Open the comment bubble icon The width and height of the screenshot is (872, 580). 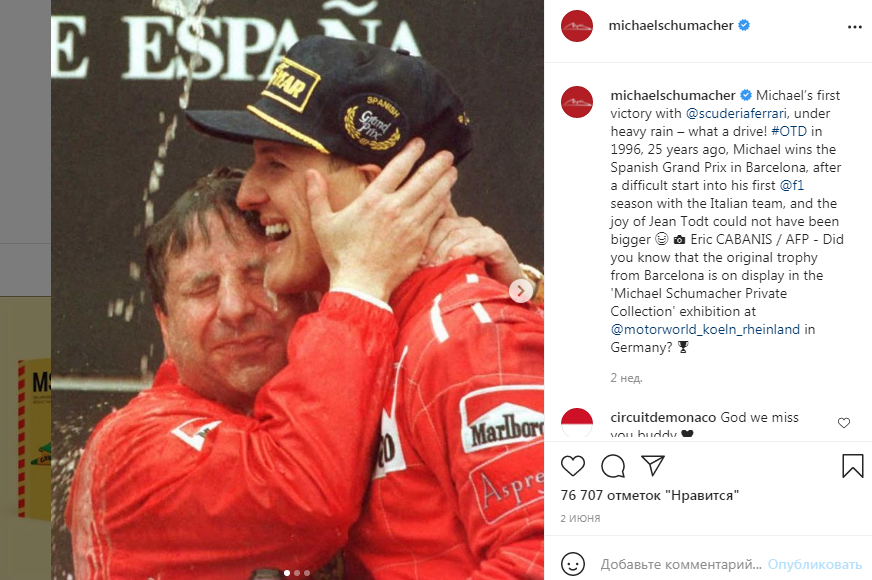(x=613, y=466)
